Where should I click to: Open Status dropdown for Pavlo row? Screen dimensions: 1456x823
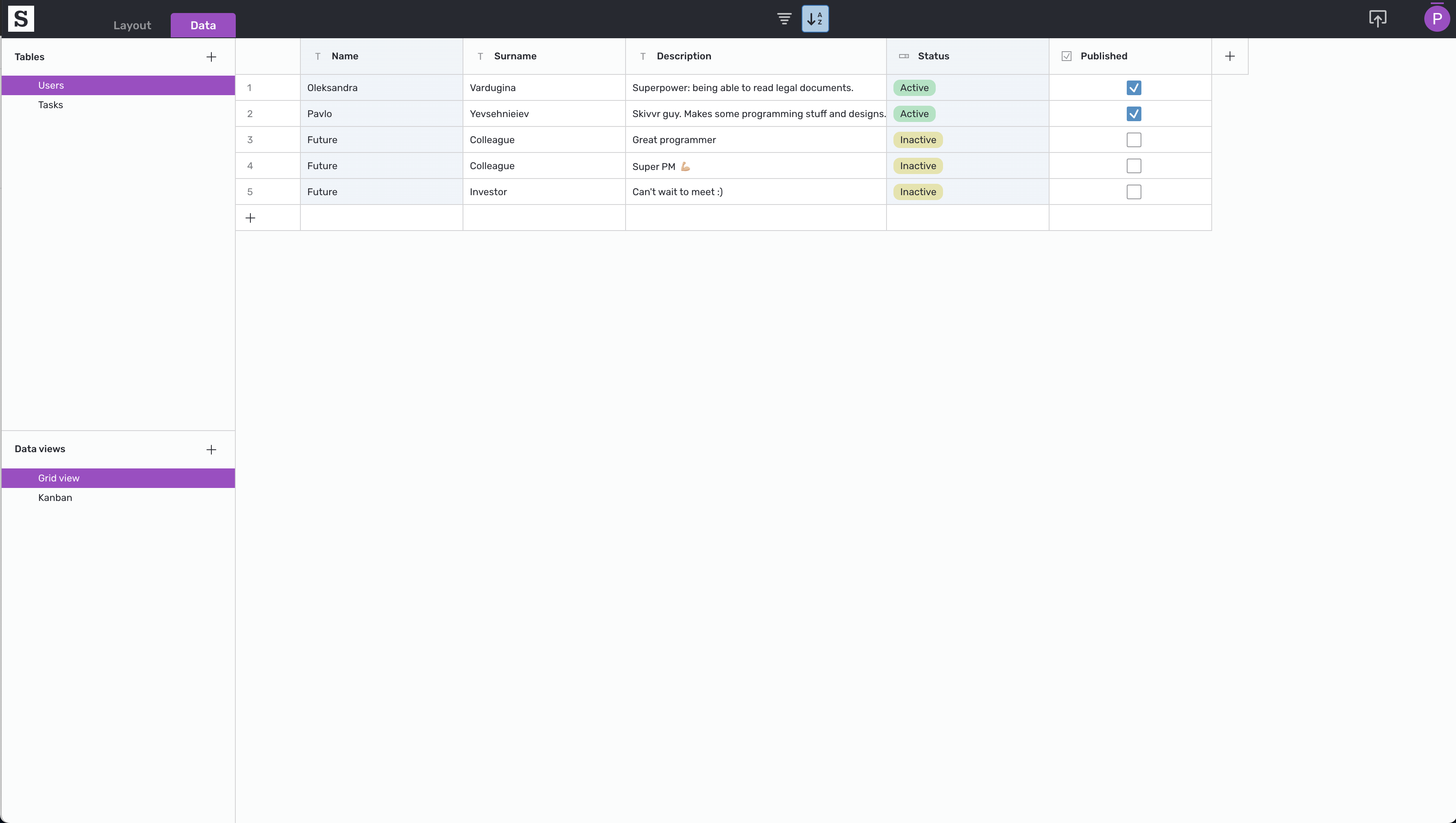914,113
